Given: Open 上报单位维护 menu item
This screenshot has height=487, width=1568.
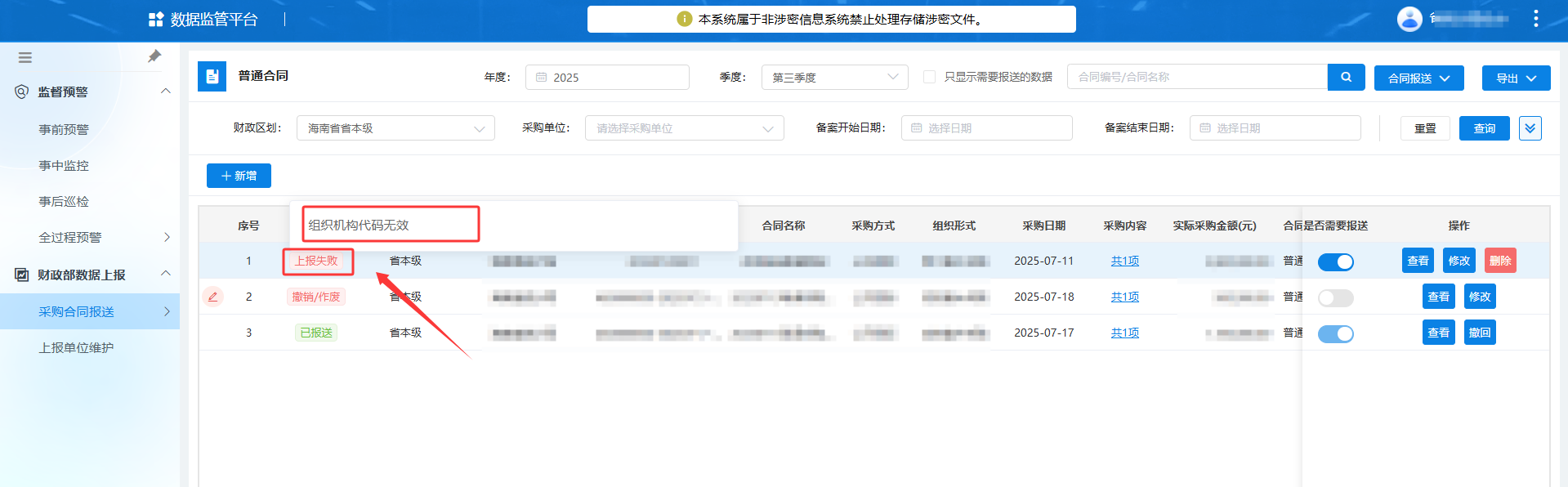Looking at the screenshot, I should point(76,347).
